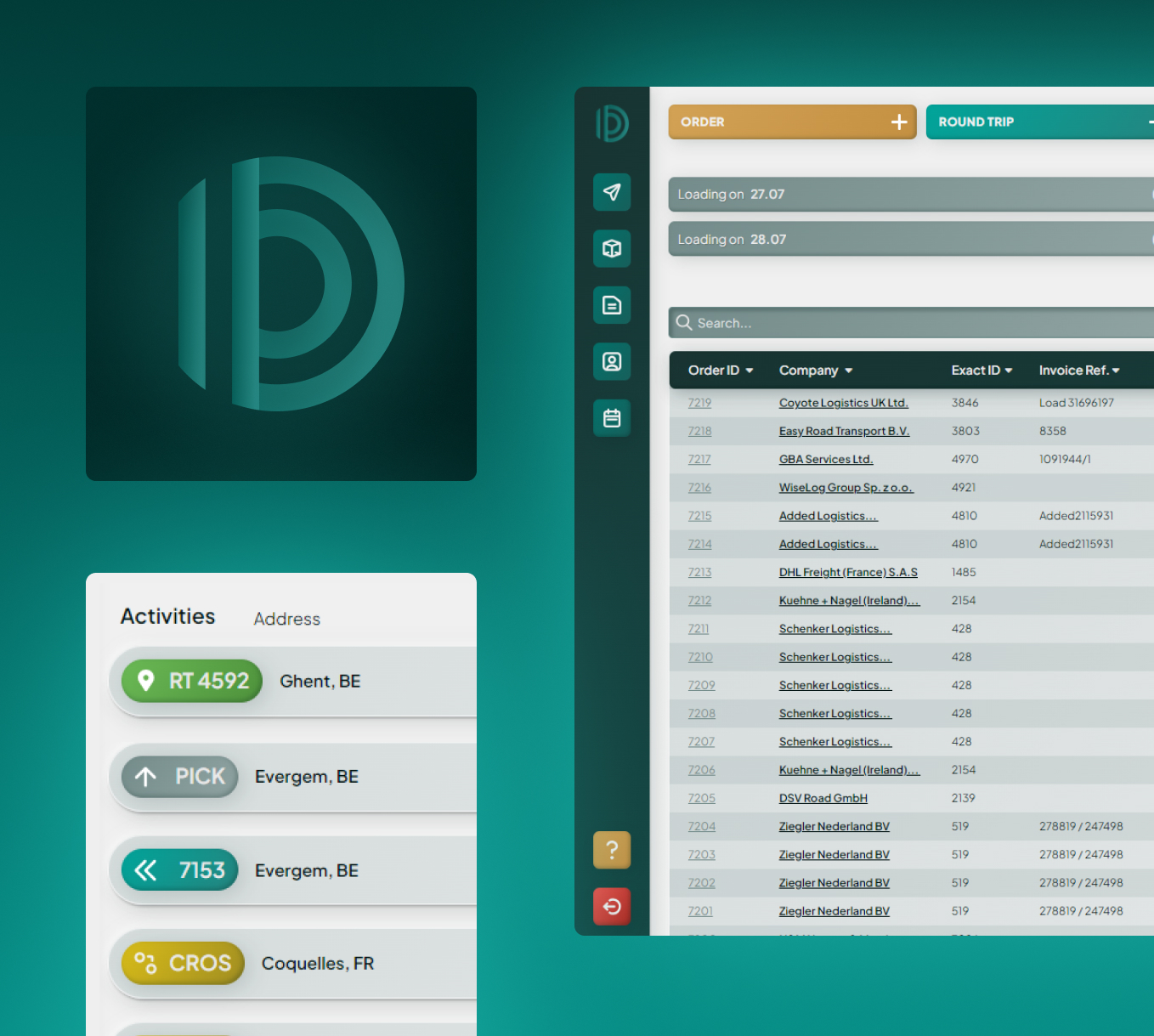1154x1036 pixels.
Task: Click the ROUND TRIP button
Action: (1037, 122)
